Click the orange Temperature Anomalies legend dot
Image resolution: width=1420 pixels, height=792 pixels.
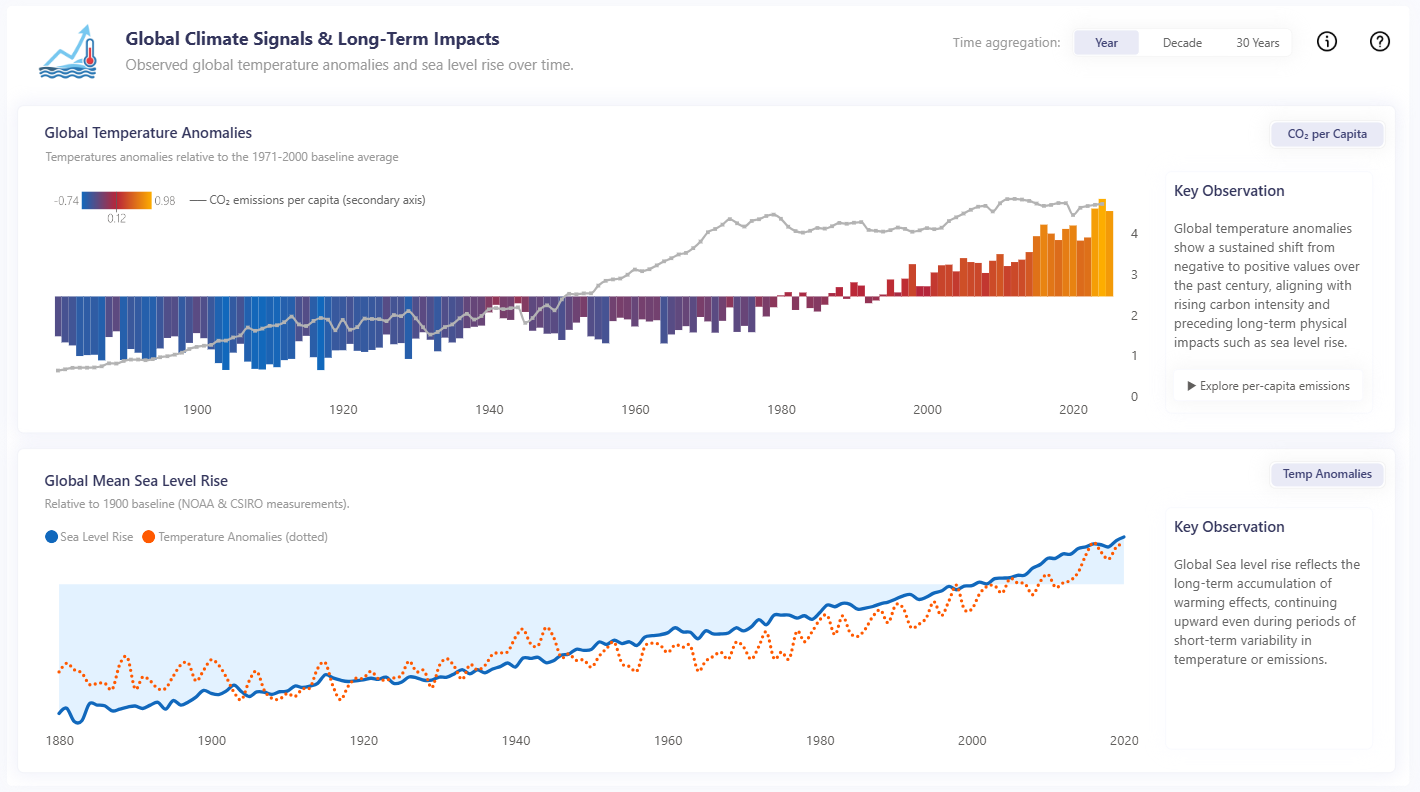(149, 537)
